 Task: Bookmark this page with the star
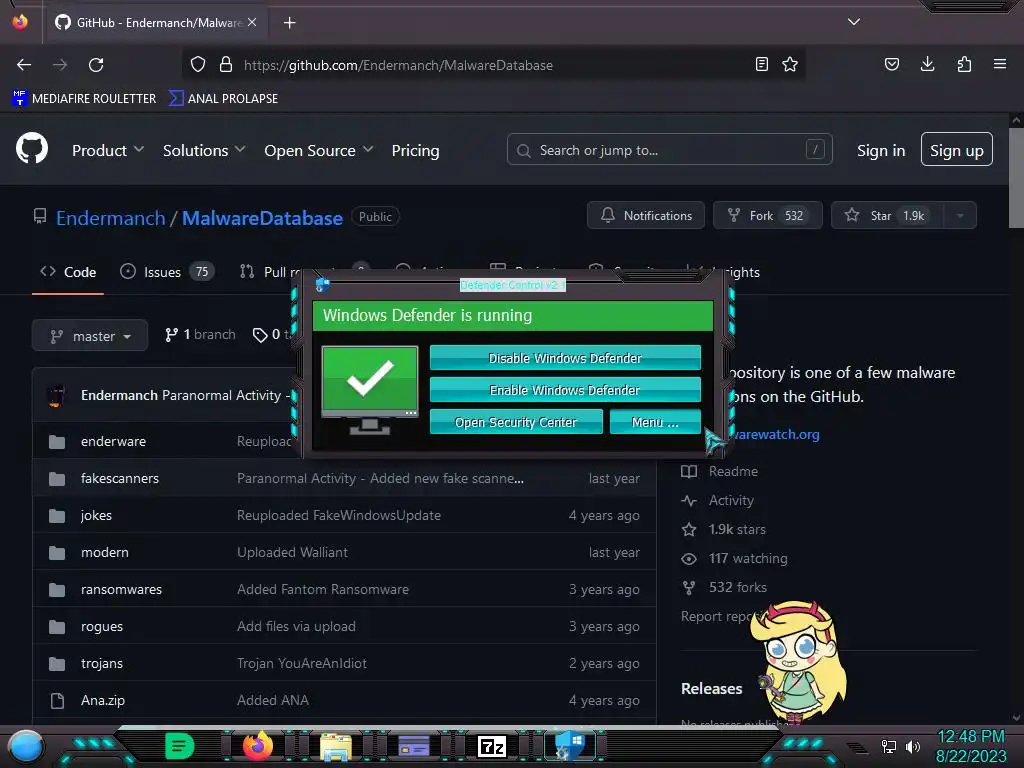pos(790,64)
